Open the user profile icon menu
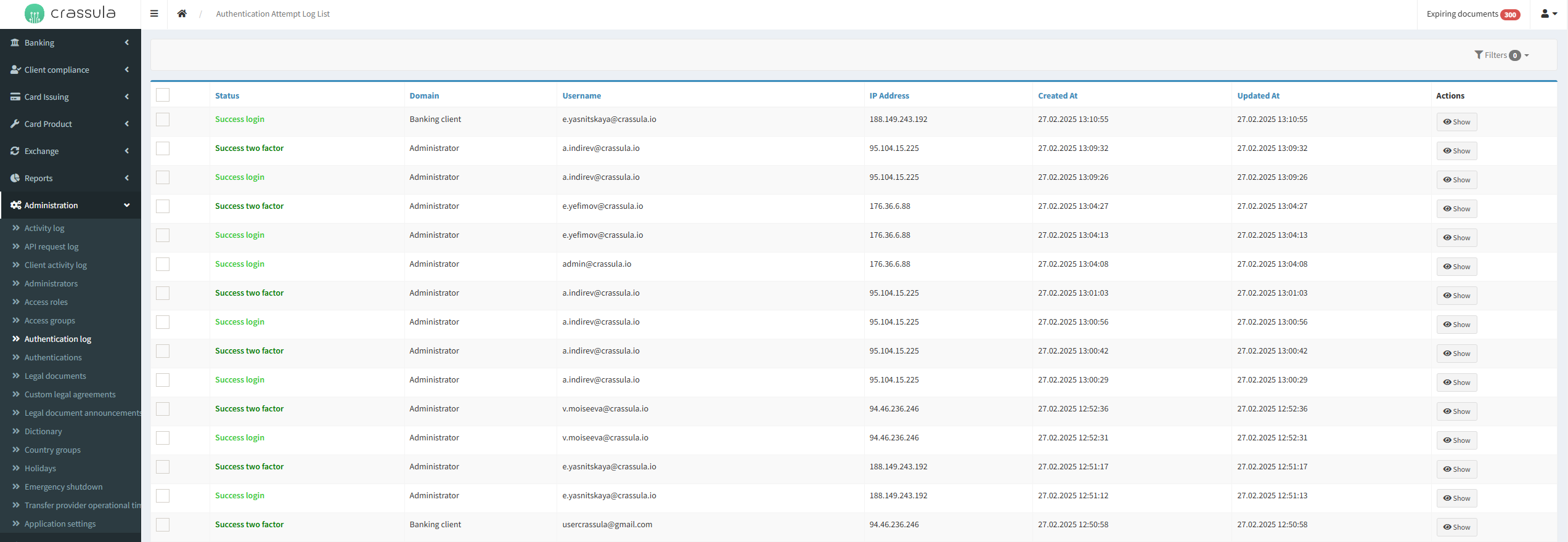1568x542 pixels. pyautogui.click(x=1548, y=14)
